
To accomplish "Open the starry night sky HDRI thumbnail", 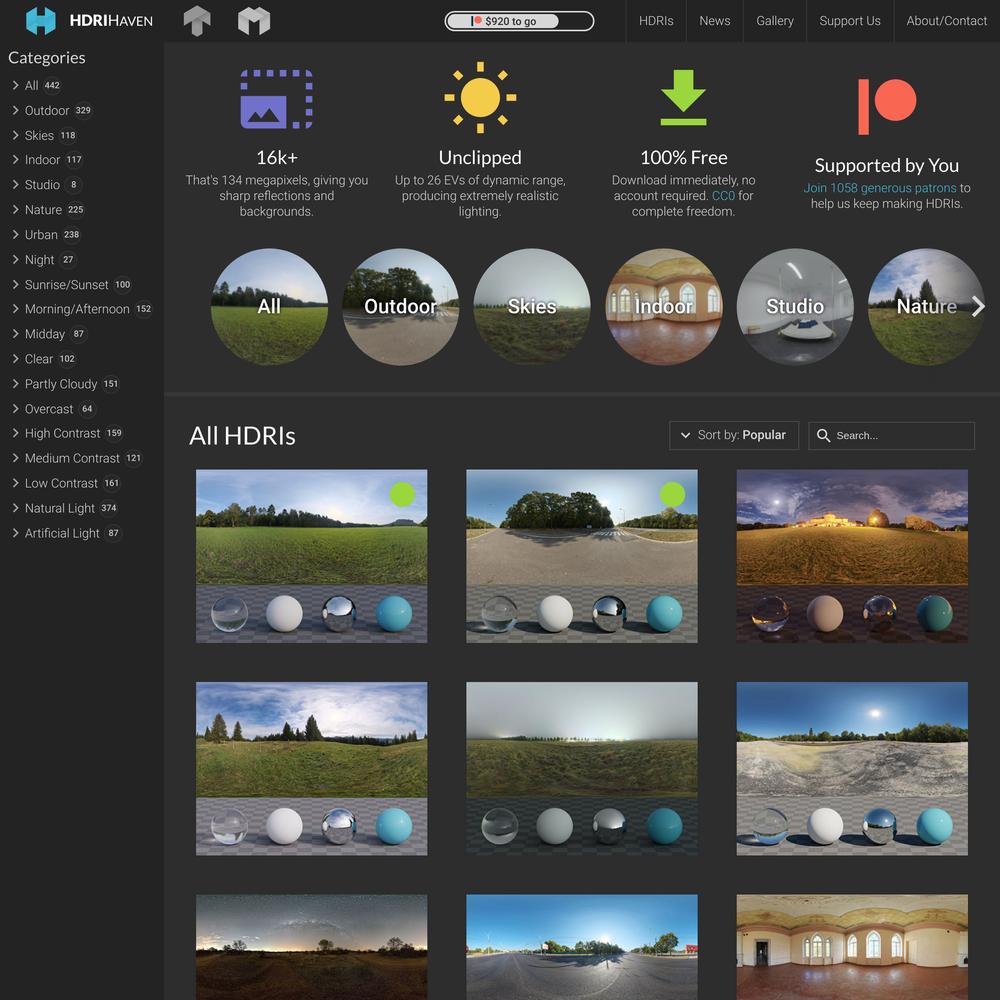I will pos(311,947).
